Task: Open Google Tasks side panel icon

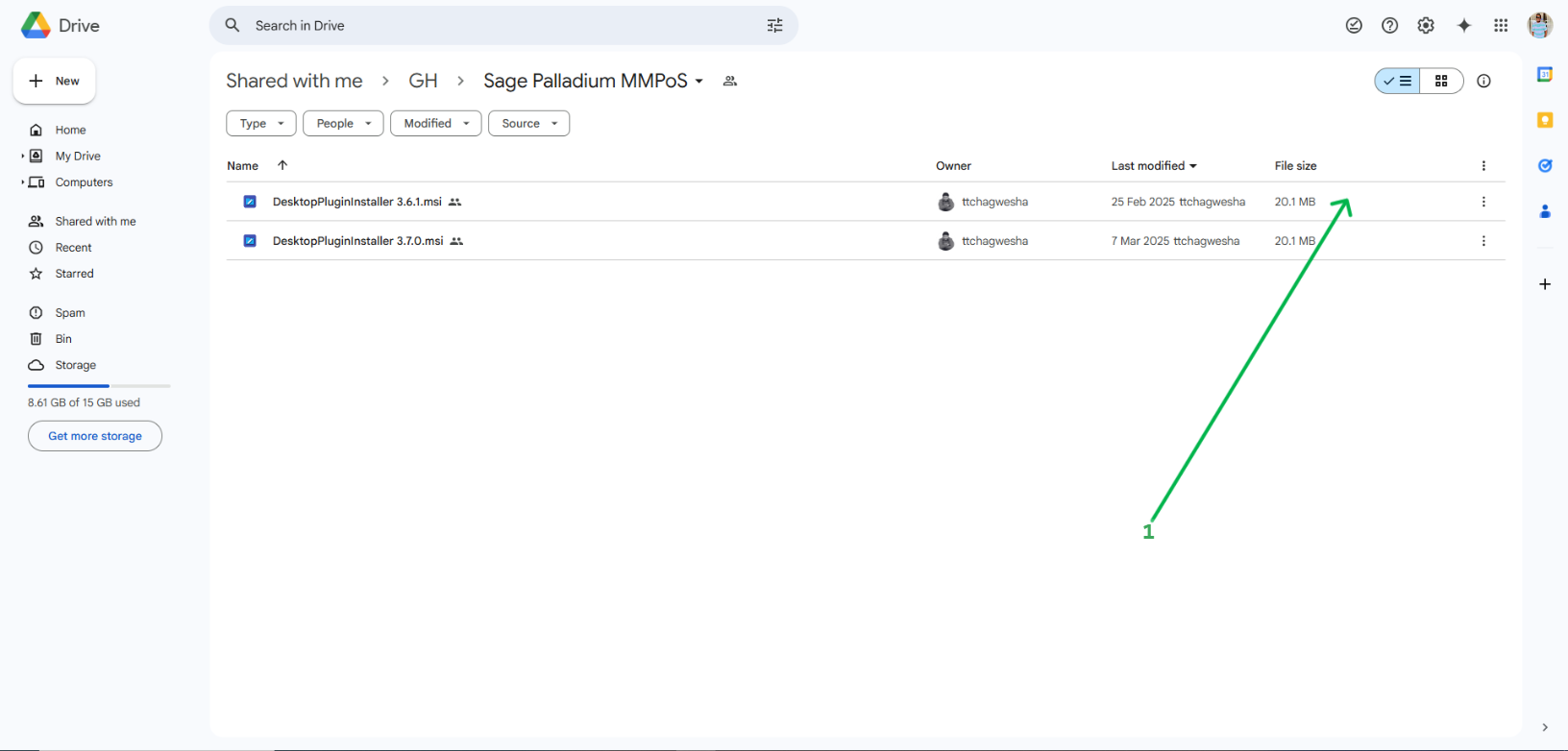Action: coord(1545,165)
